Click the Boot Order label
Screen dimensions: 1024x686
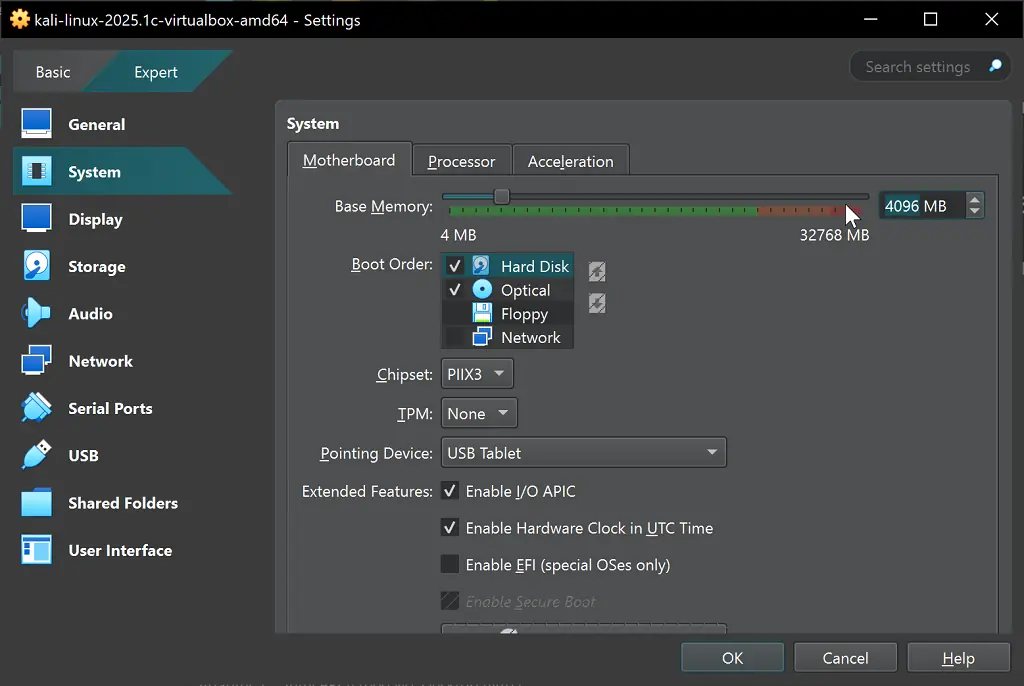392,264
